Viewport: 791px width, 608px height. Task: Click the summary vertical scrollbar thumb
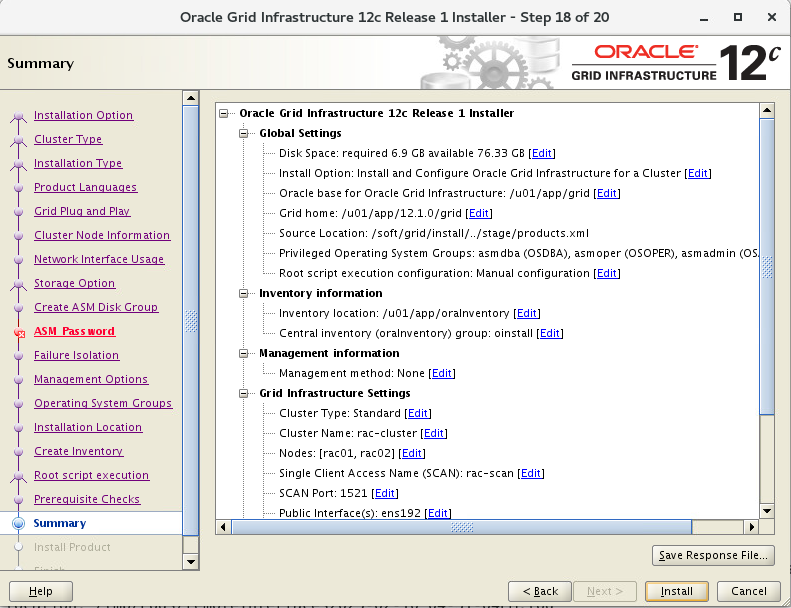click(767, 266)
